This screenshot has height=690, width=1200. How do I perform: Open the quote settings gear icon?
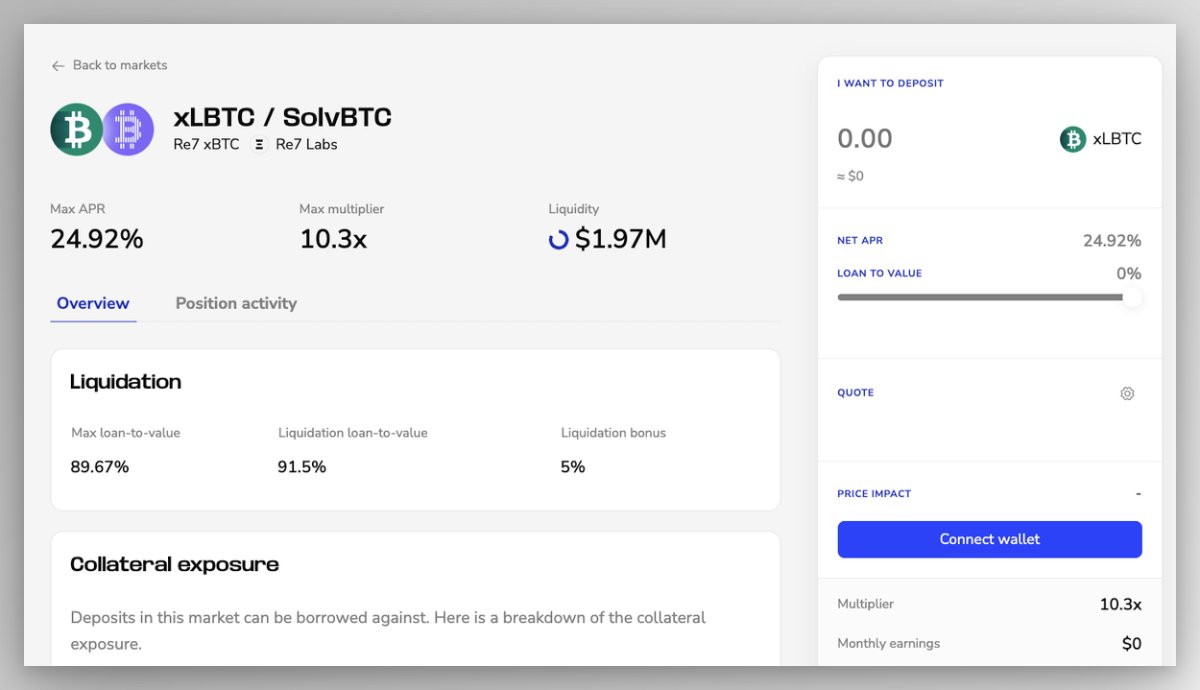click(x=1127, y=394)
